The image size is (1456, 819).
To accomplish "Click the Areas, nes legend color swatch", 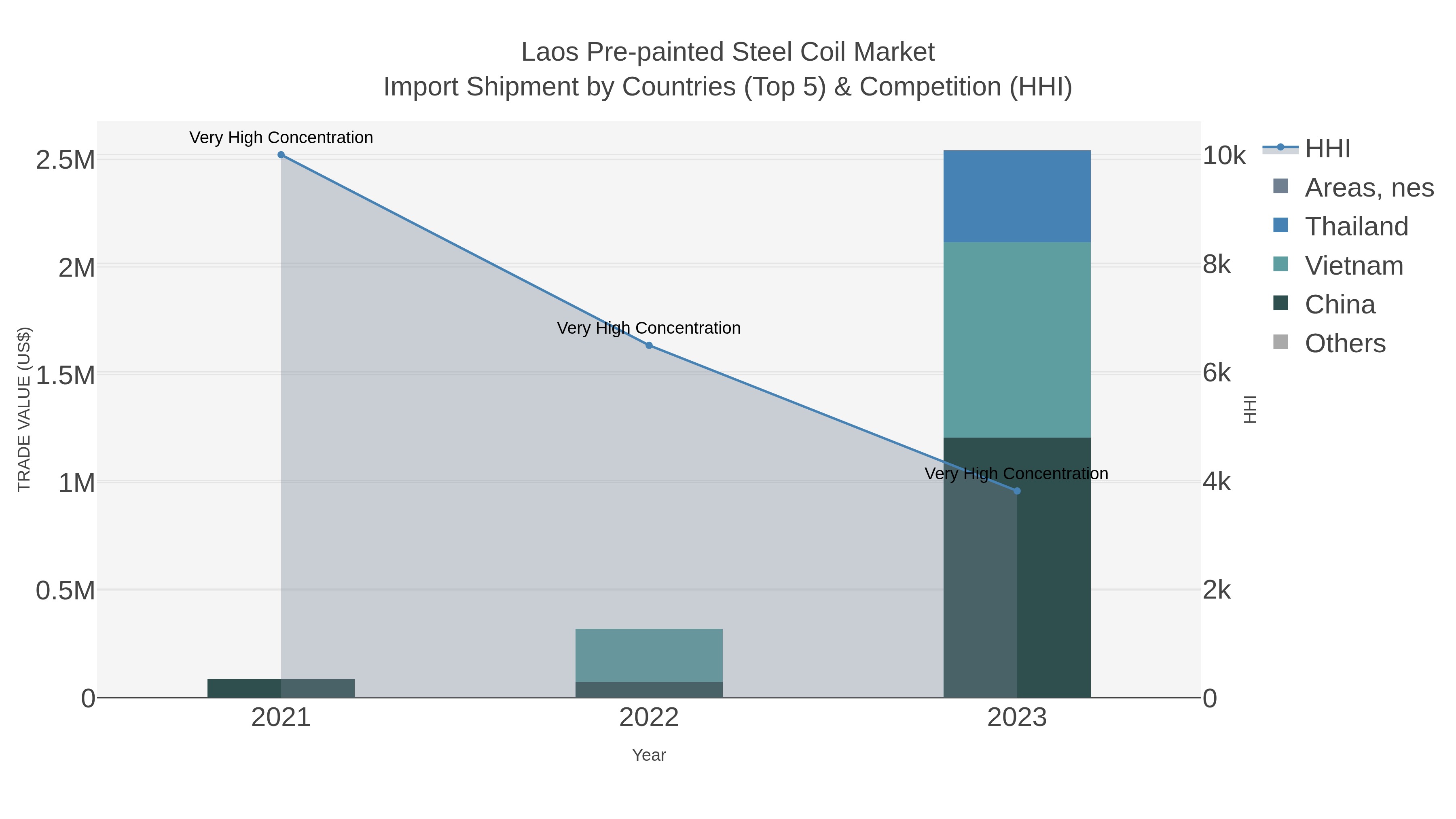I will pos(1281,186).
